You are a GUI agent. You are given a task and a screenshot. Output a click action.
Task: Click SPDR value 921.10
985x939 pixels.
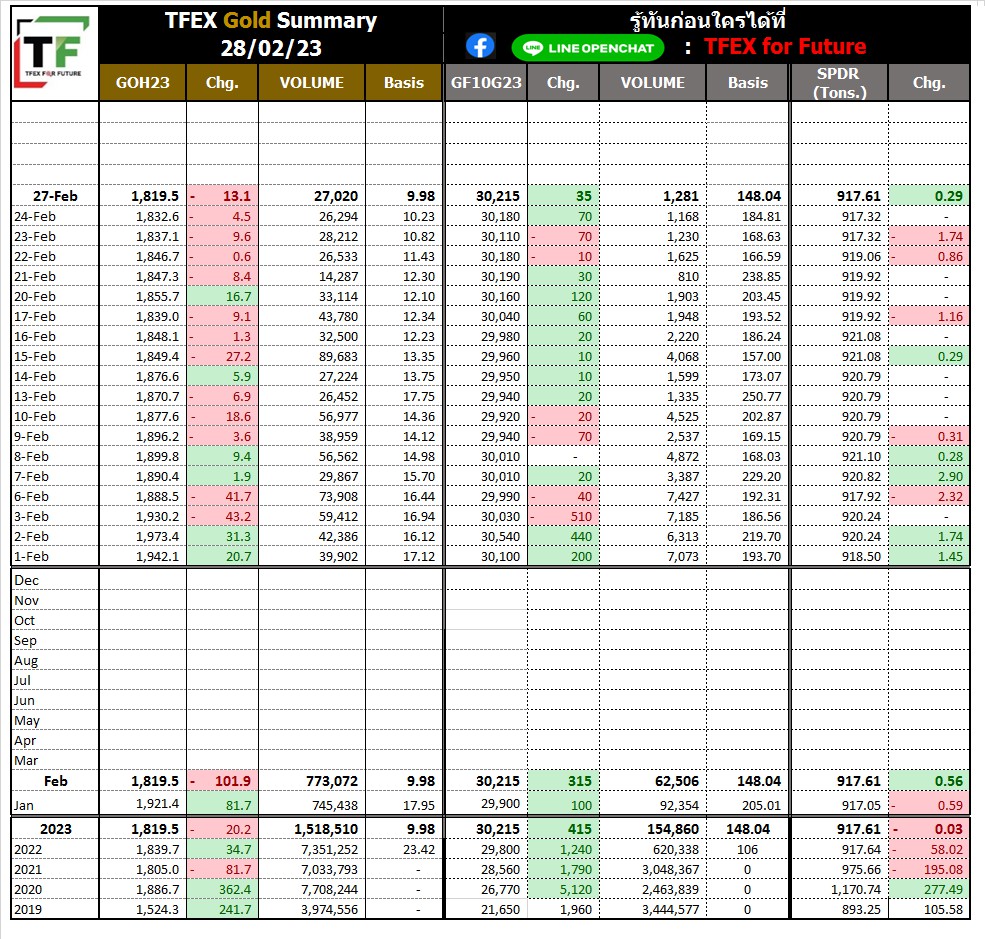[x=861, y=457]
